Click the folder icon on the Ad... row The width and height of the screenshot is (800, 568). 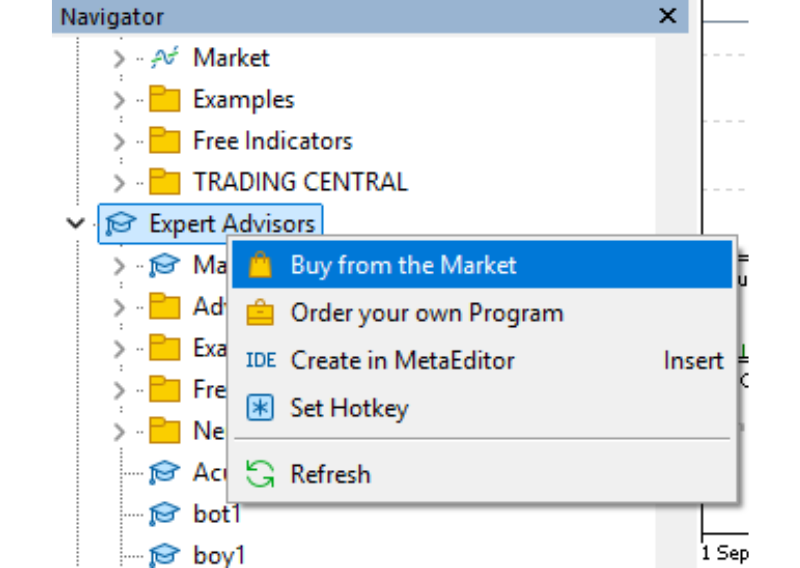(165, 306)
